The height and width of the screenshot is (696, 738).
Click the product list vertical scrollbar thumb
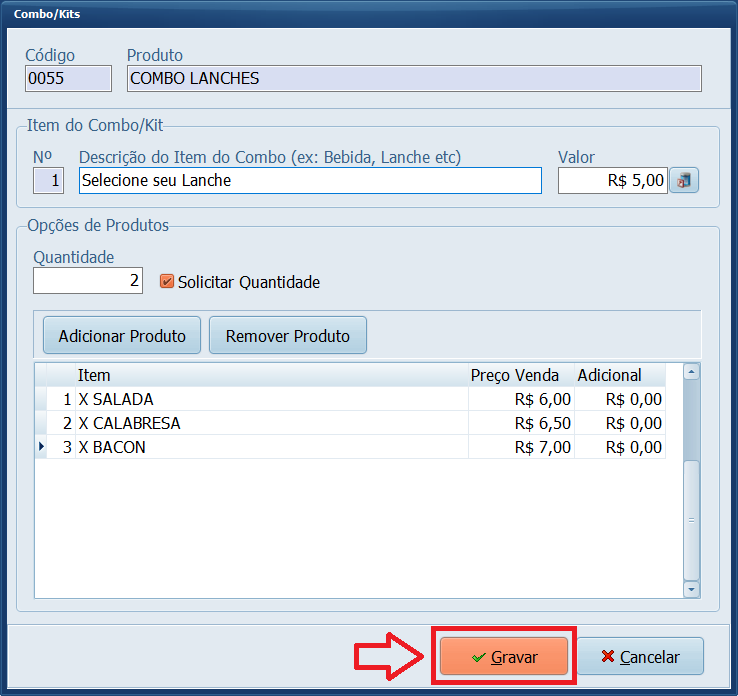pyautogui.click(x=691, y=520)
